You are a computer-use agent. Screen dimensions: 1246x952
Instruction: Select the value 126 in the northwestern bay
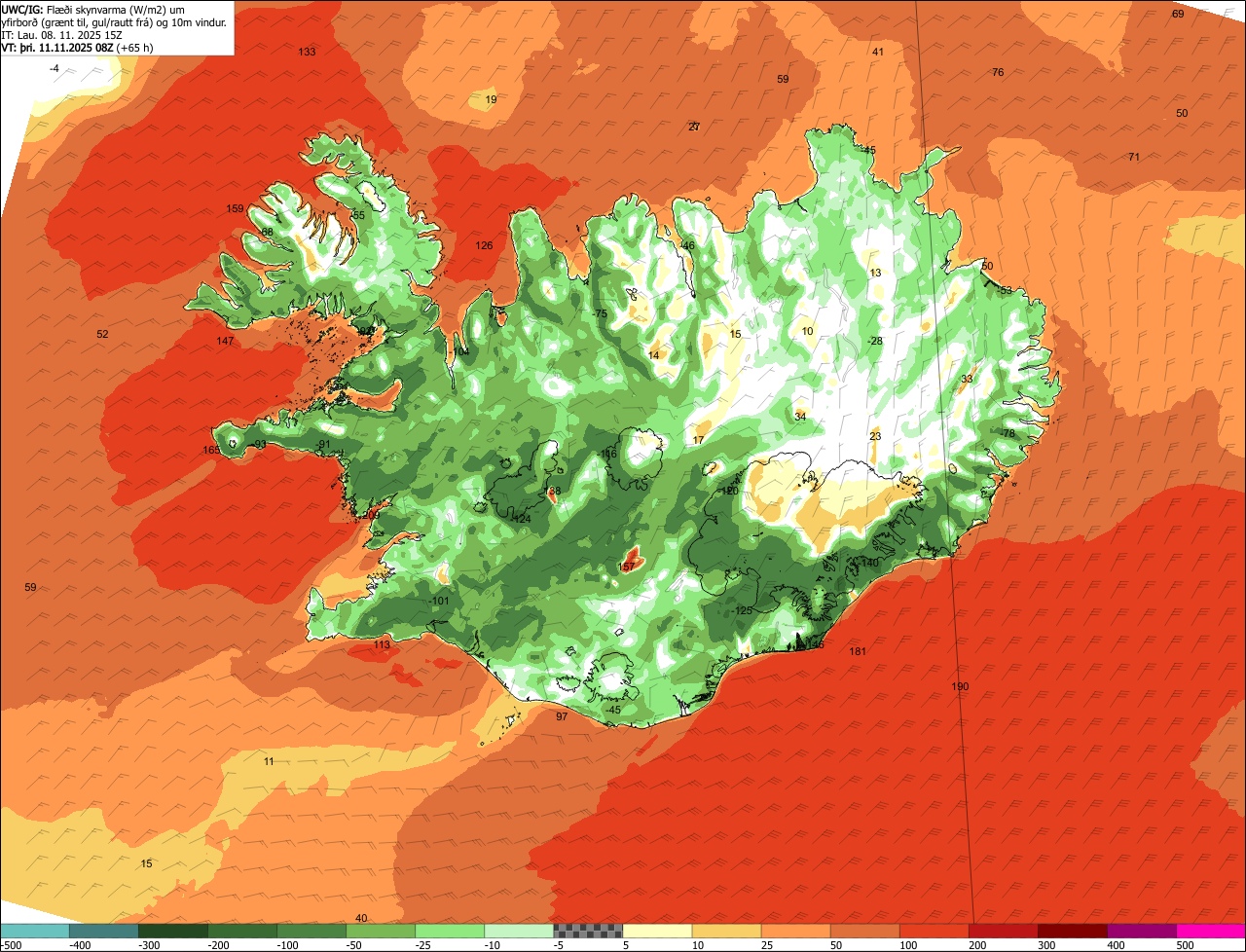[x=484, y=245]
